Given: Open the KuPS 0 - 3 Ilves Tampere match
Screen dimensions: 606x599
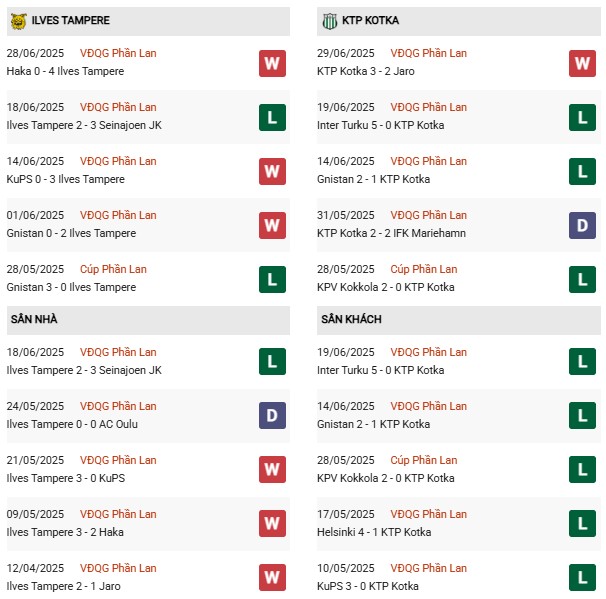Looking at the screenshot, I should (x=66, y=179).
